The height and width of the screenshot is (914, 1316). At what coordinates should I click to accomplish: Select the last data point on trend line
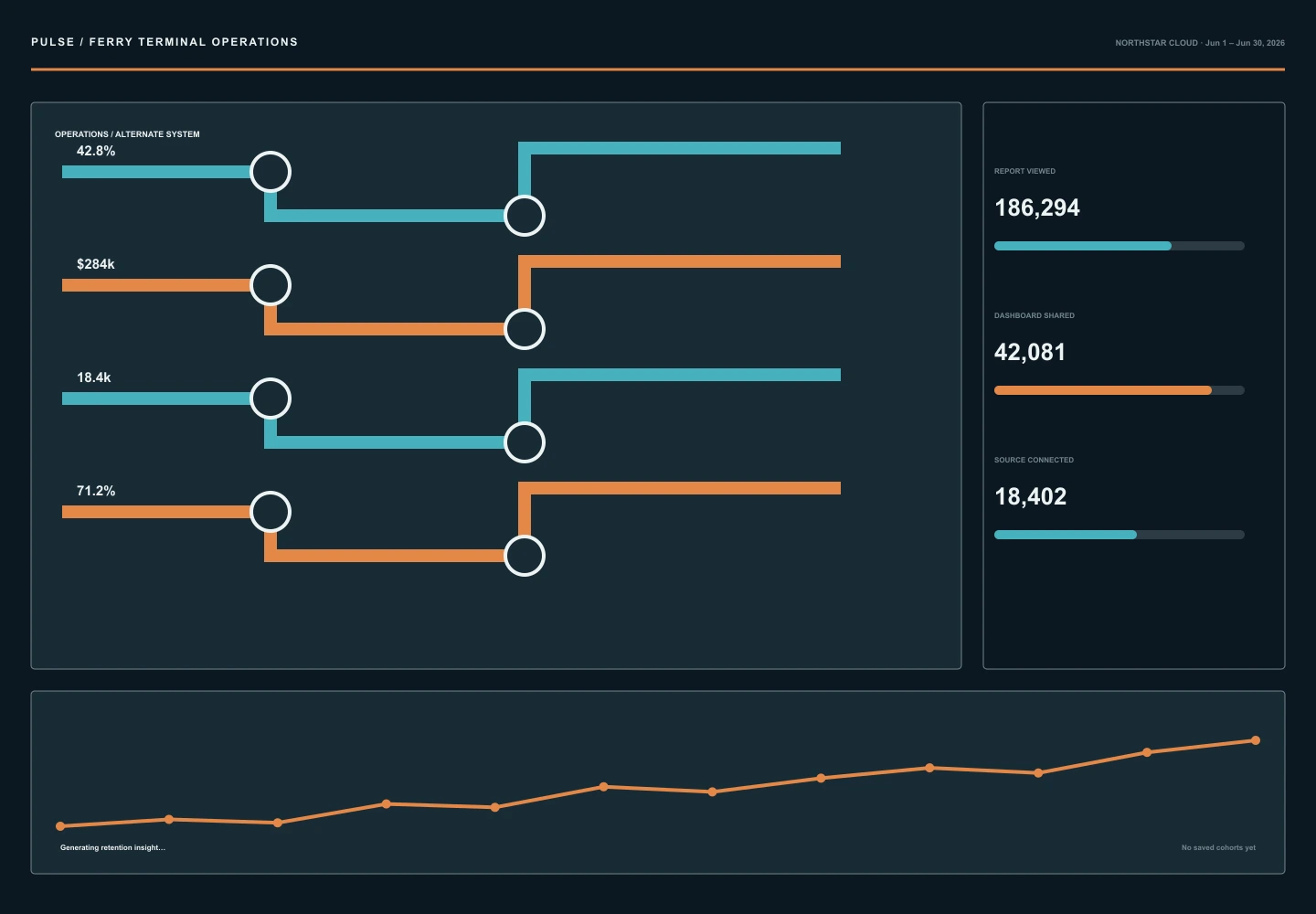click(1256, 740)
